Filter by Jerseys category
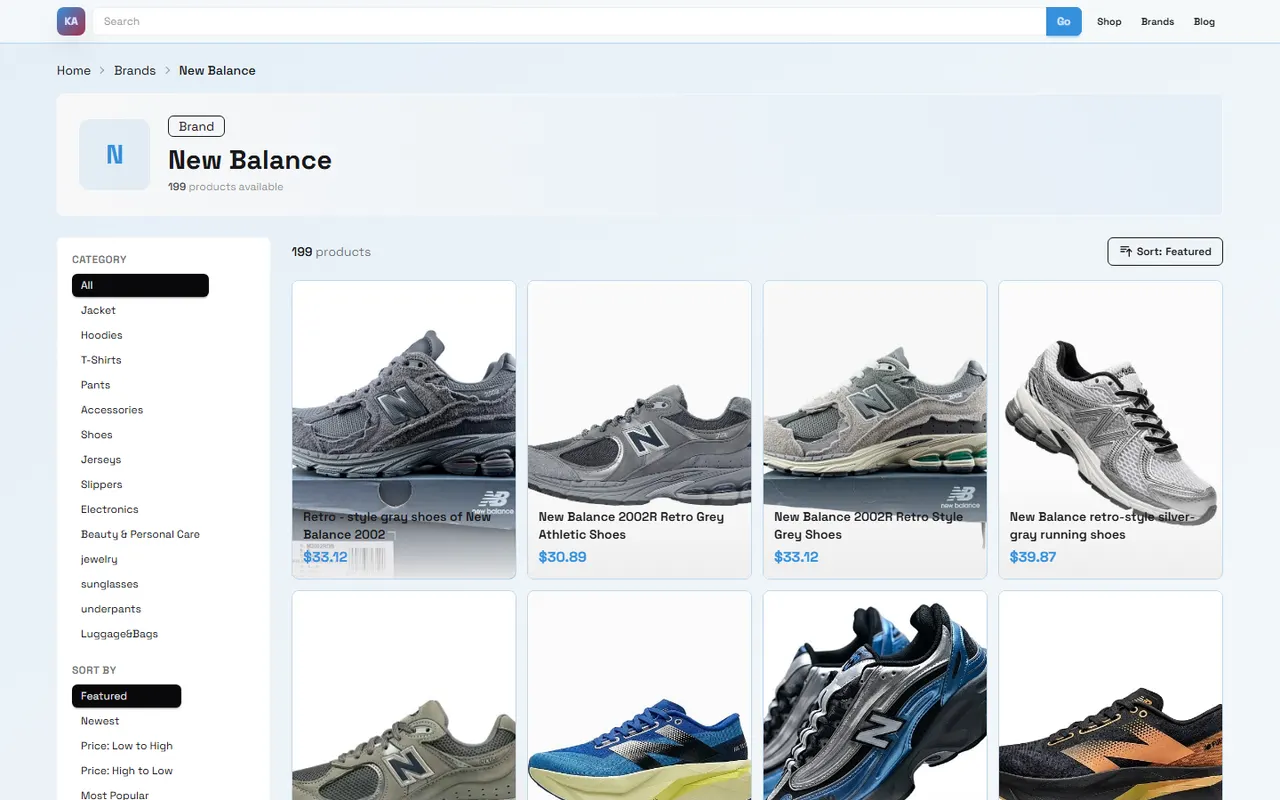 (101, 460)
